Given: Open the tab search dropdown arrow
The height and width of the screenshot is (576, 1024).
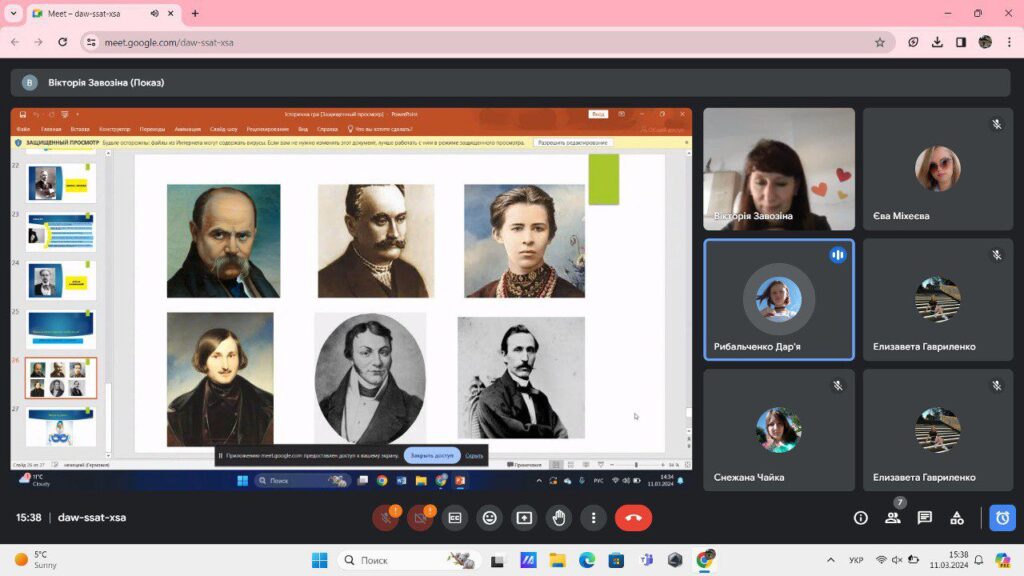Looking at the screenshot, I should pyautogui.click(x=13, y=13).
